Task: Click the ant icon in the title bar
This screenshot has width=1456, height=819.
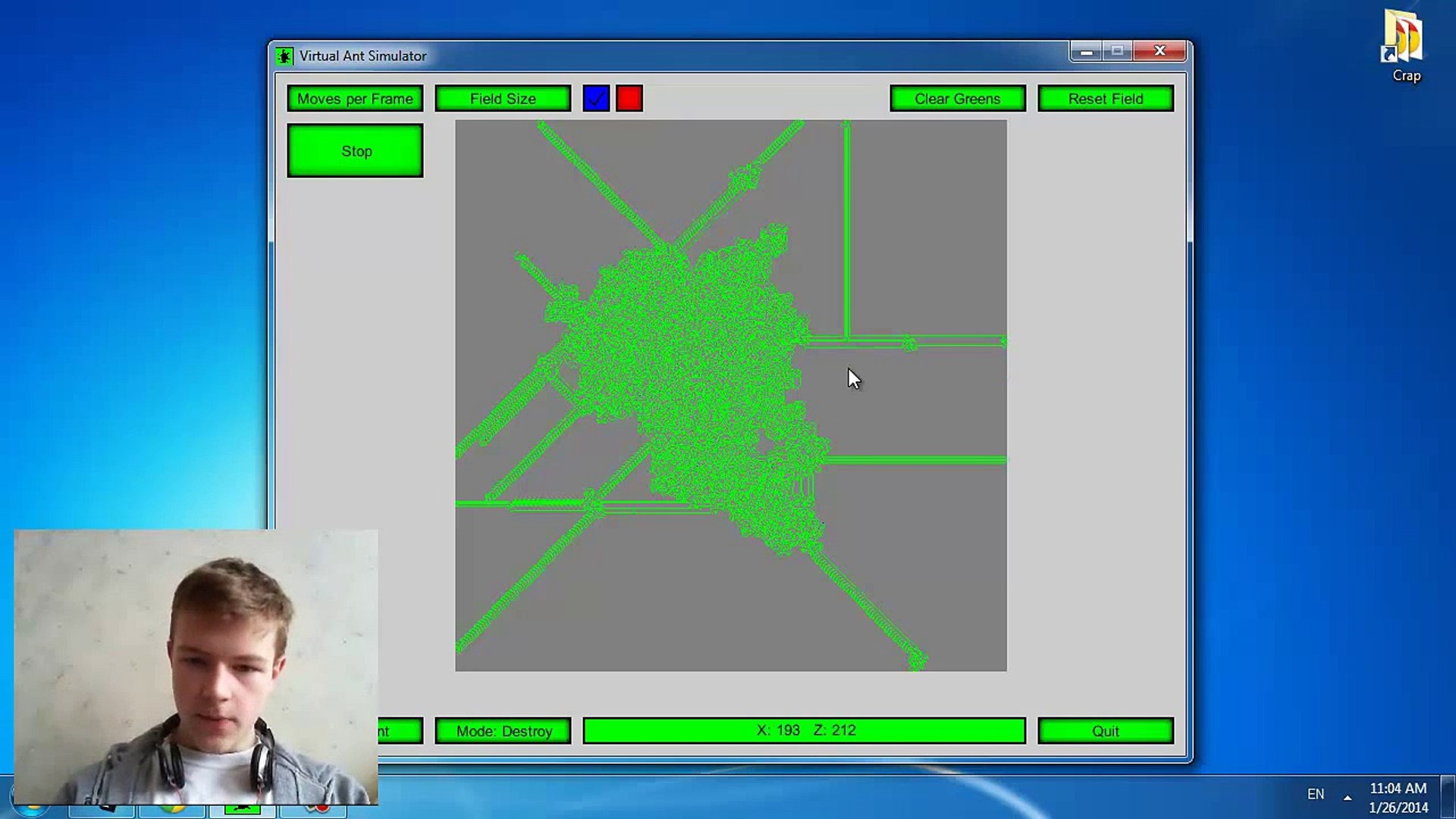Action: [284, 56]
